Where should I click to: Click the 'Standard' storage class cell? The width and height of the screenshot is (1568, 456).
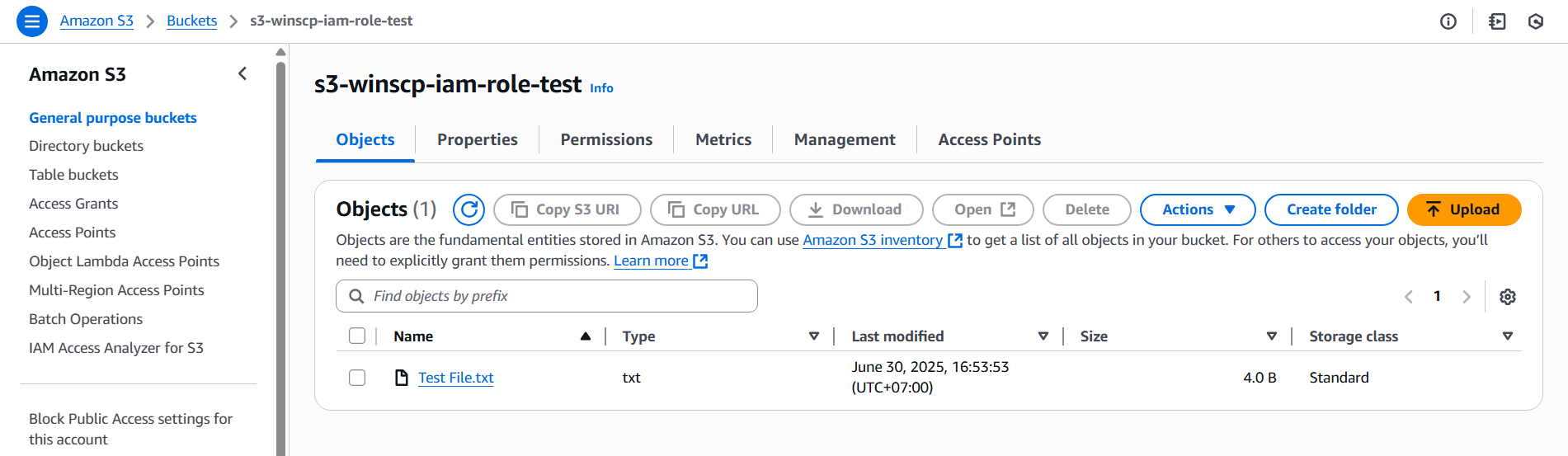pyautogui.click(x=1339, y=378)
